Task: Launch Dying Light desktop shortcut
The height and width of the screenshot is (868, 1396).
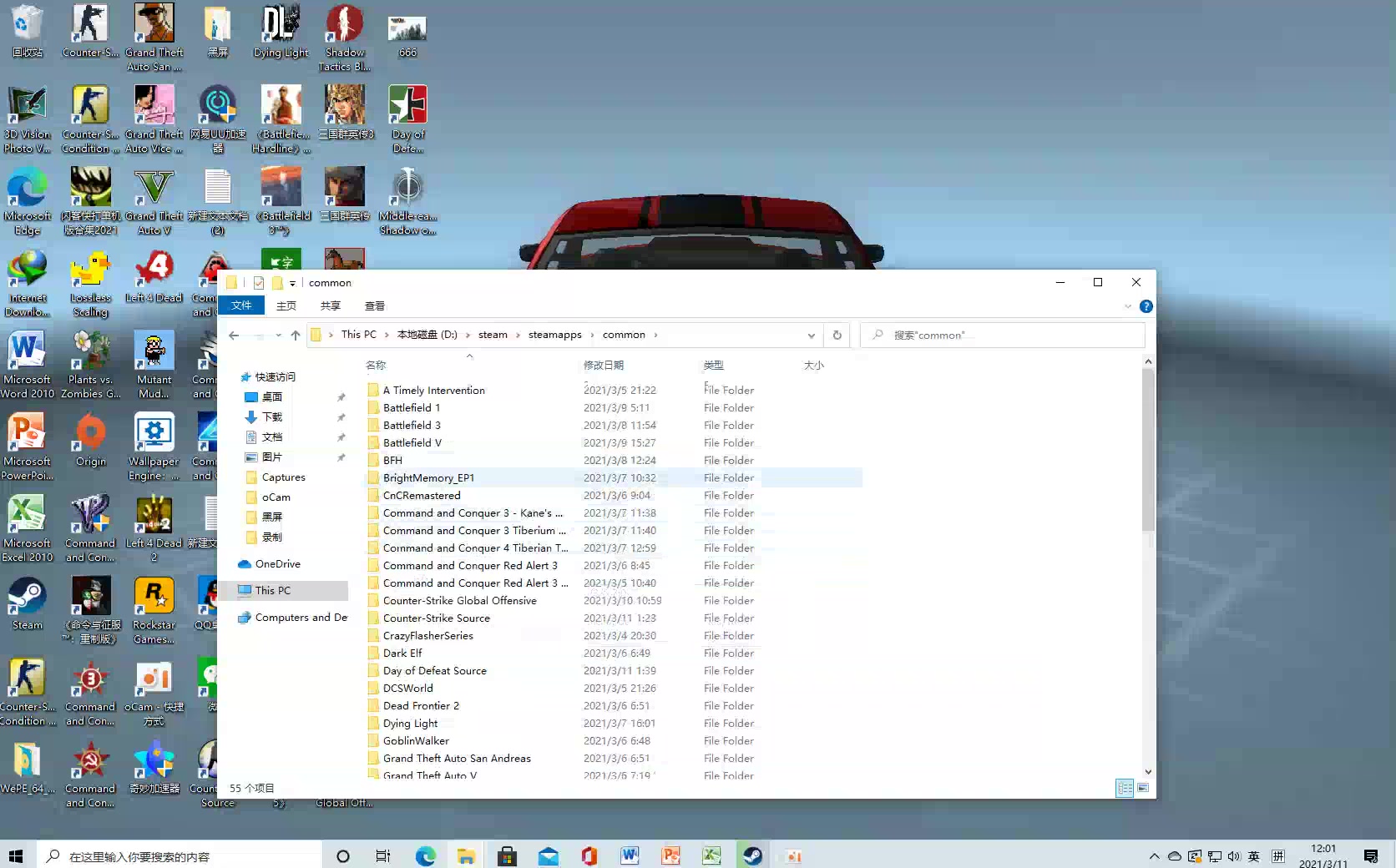Action: 281,32
